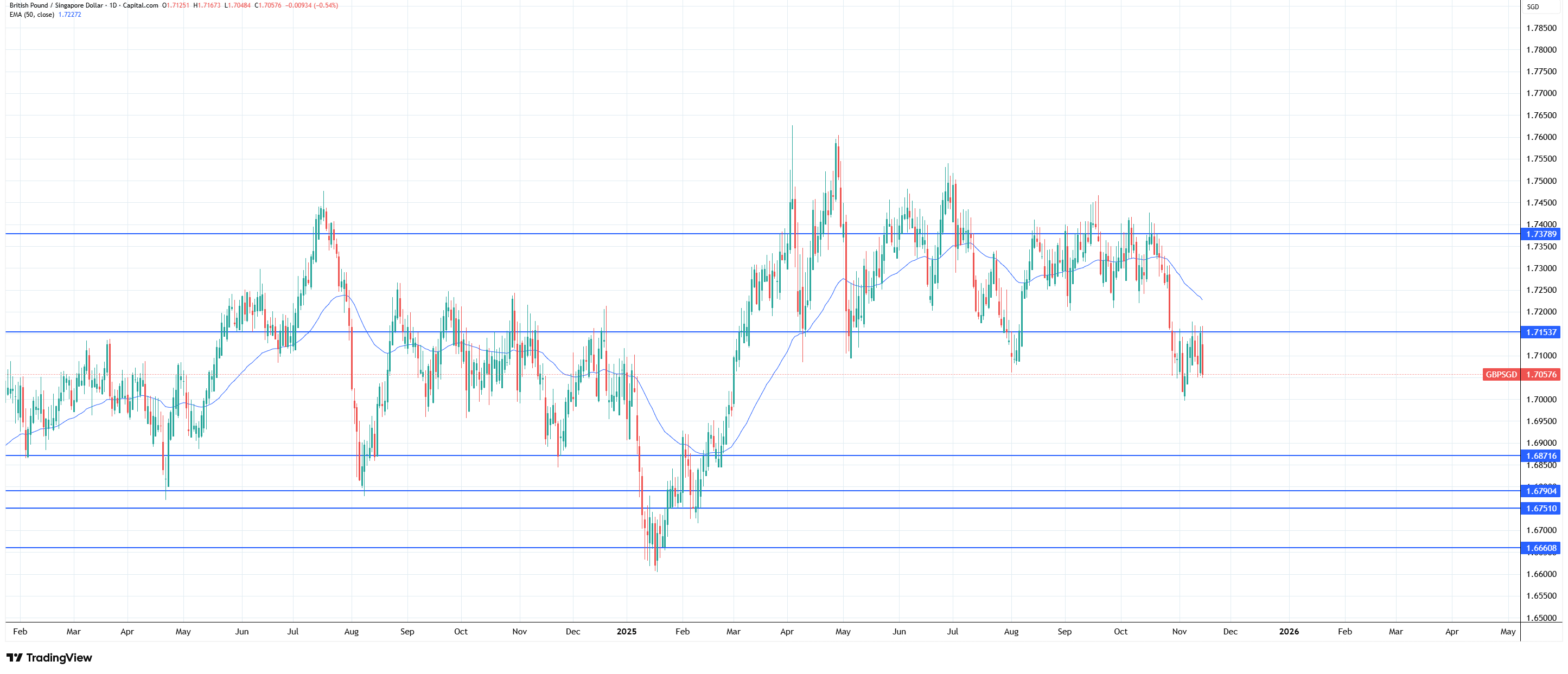Select the 1.68716 horizontal line price tag
Image resolution: width=1568 pixels, height=674 pixels.
[1541, 455]
